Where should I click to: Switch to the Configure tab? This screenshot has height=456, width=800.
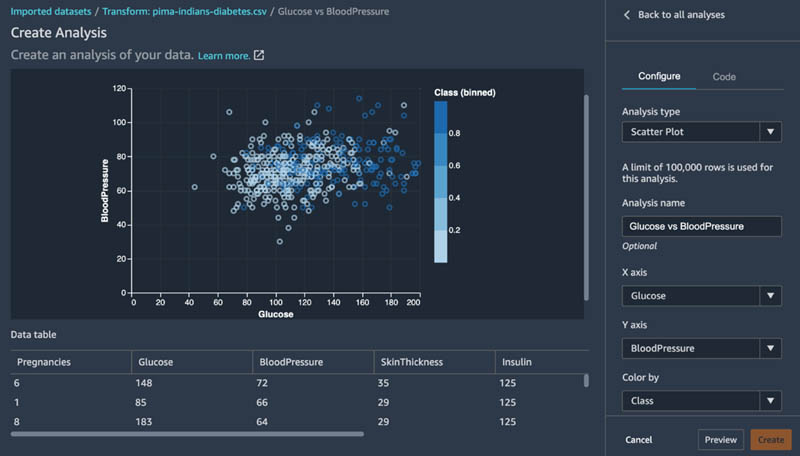pos(659,77)
